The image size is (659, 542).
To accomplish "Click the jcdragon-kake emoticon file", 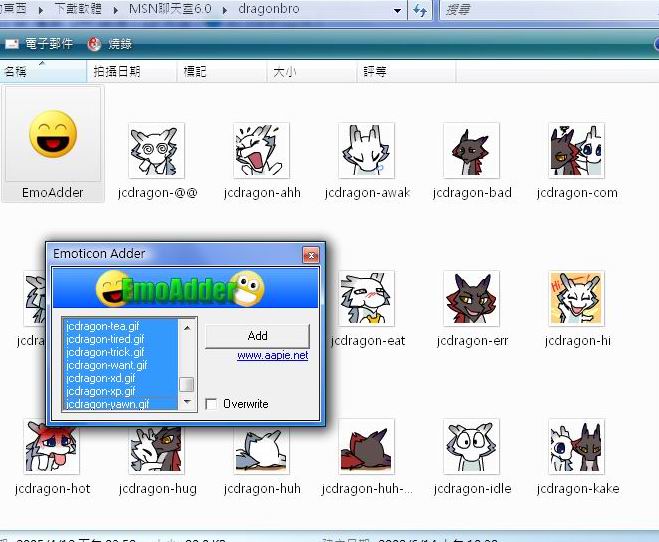I will click(577, 447).
